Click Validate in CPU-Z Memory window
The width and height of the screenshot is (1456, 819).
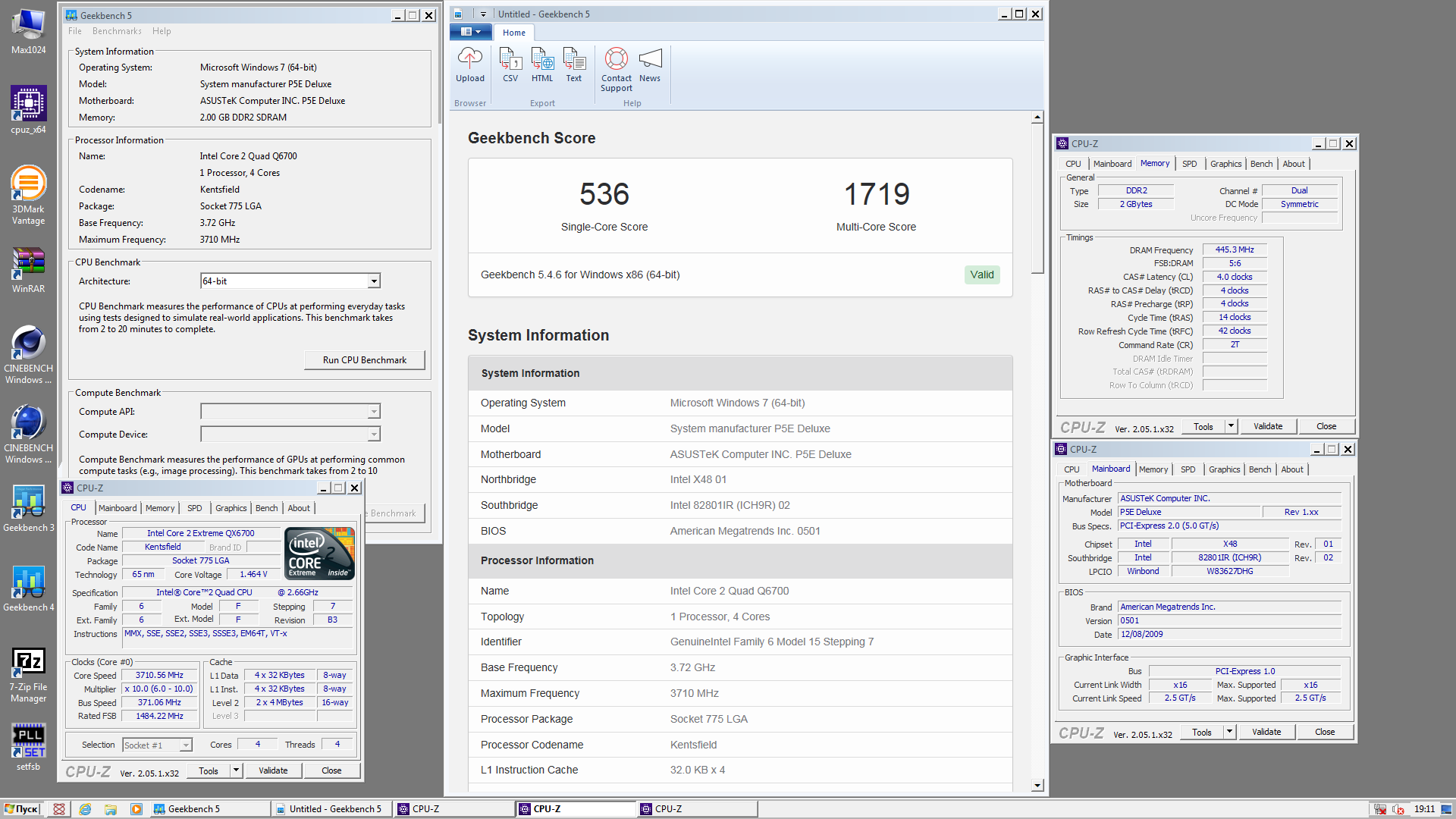(1268, 426)
